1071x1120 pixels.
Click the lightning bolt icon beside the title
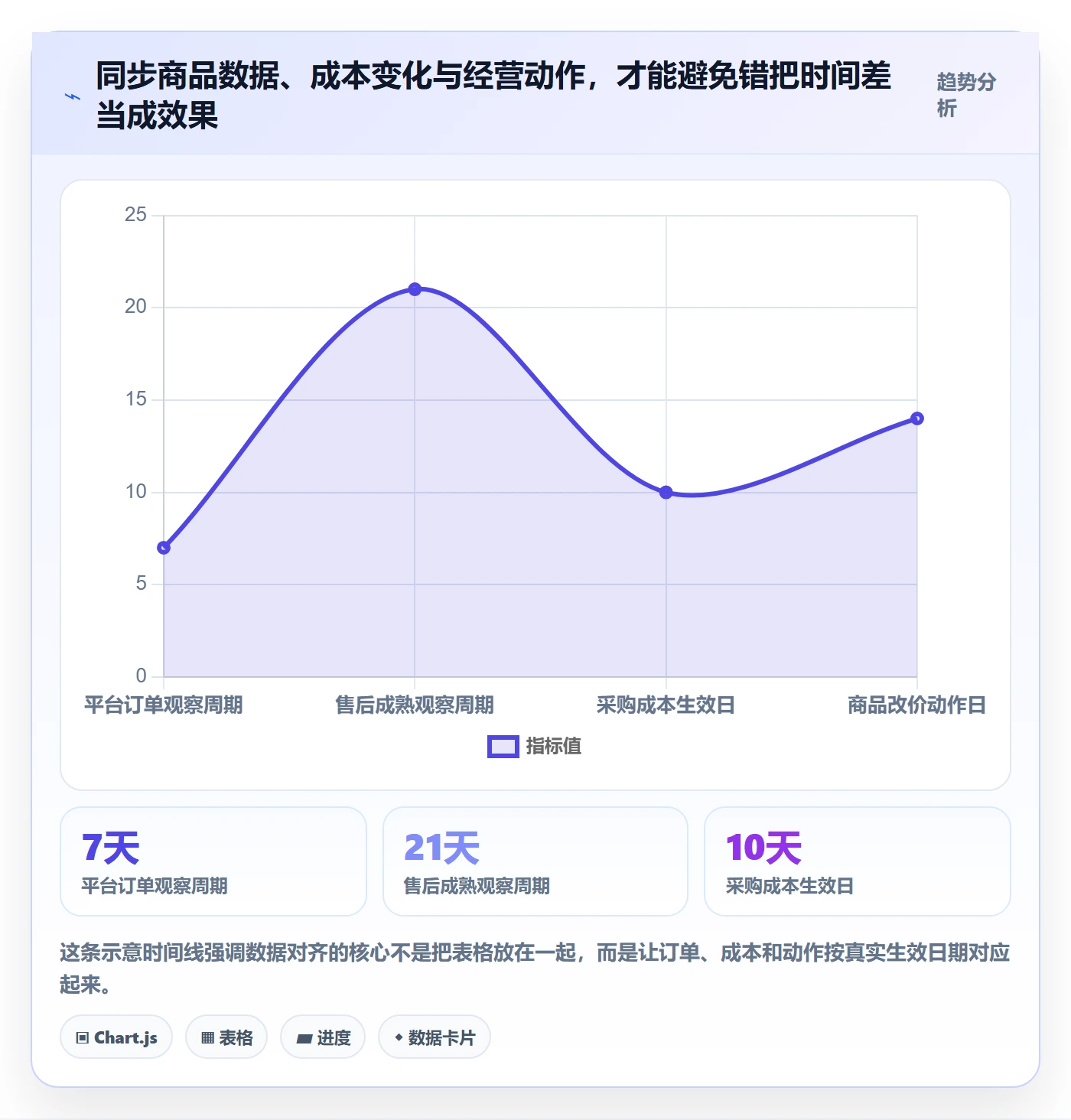[x=73, y=96]
